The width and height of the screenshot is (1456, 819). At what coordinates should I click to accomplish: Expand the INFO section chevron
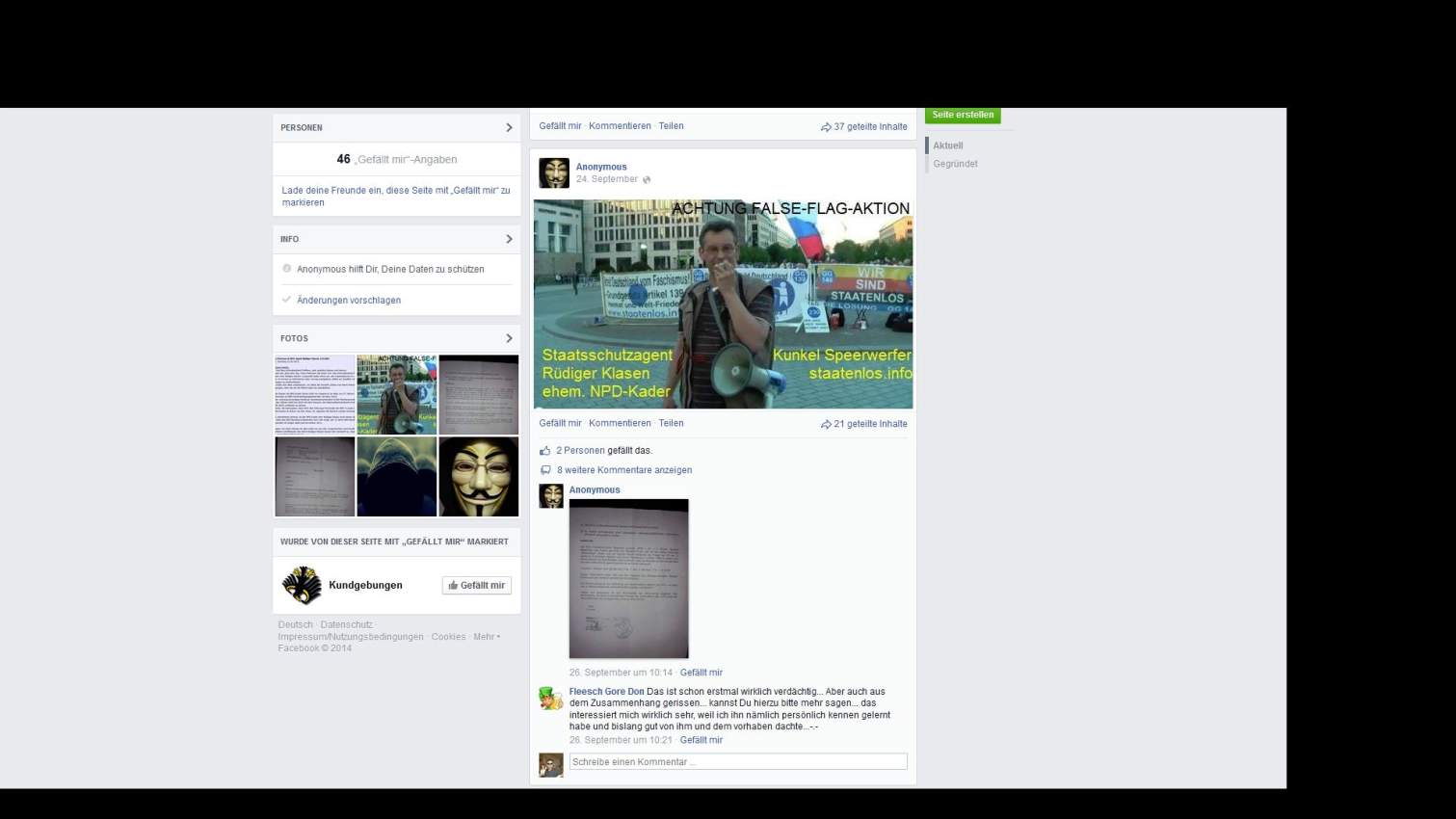509,239
